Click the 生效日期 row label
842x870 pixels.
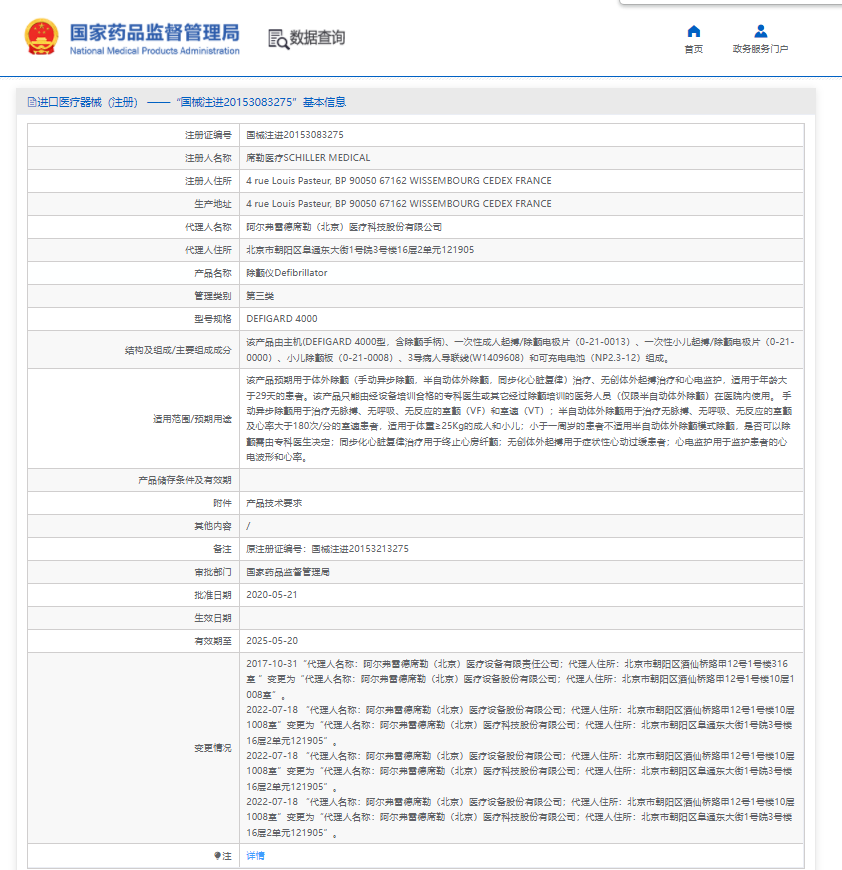pyautogui.click(x=212, y=618)
